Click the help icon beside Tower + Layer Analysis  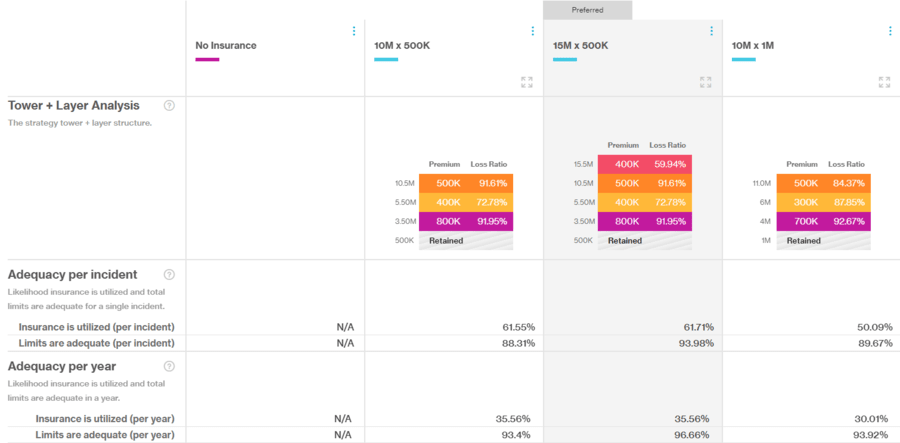click(x=169, y=105)
